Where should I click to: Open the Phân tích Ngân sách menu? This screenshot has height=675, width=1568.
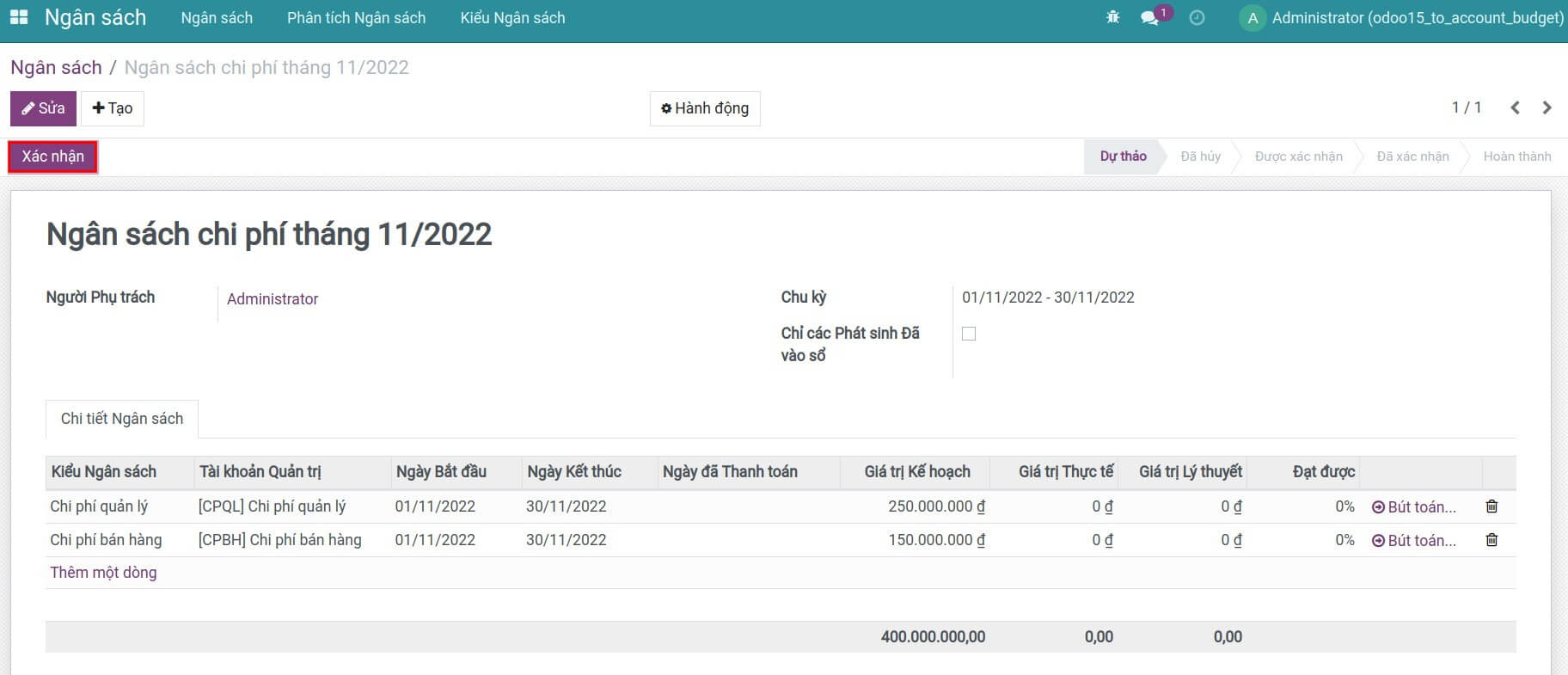(x=356, y=18)
